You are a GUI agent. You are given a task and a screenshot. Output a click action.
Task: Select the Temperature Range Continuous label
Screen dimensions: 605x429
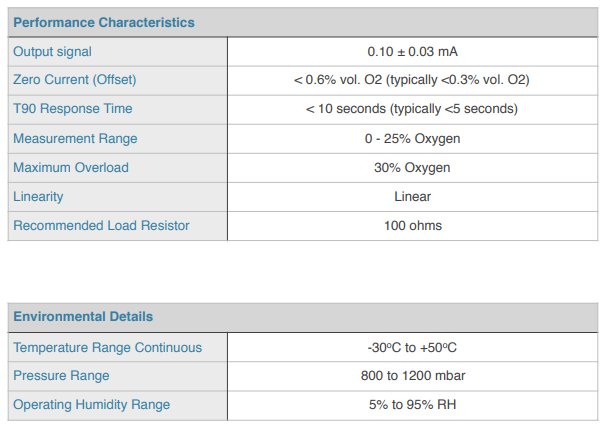tap(107, 347)
